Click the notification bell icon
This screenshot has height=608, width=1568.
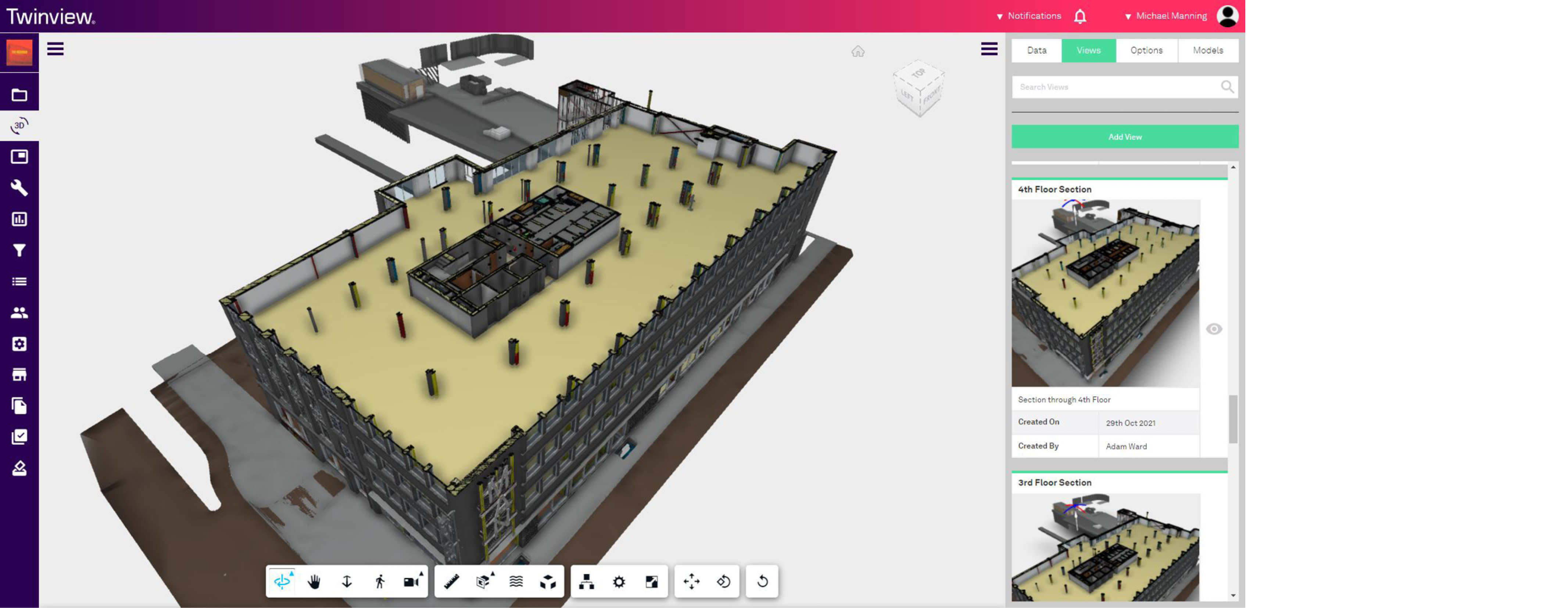click(x=1080, y=17)
